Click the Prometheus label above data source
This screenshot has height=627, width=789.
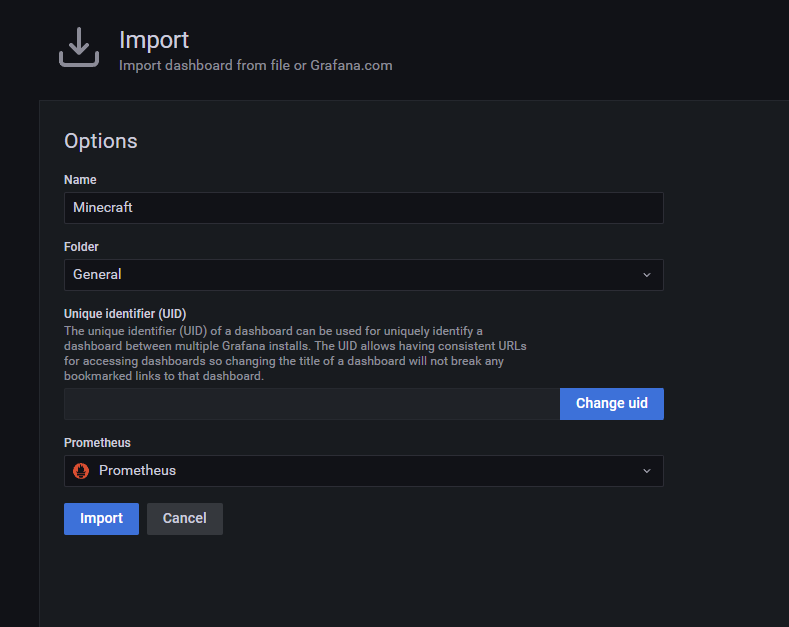coord(97,443)
